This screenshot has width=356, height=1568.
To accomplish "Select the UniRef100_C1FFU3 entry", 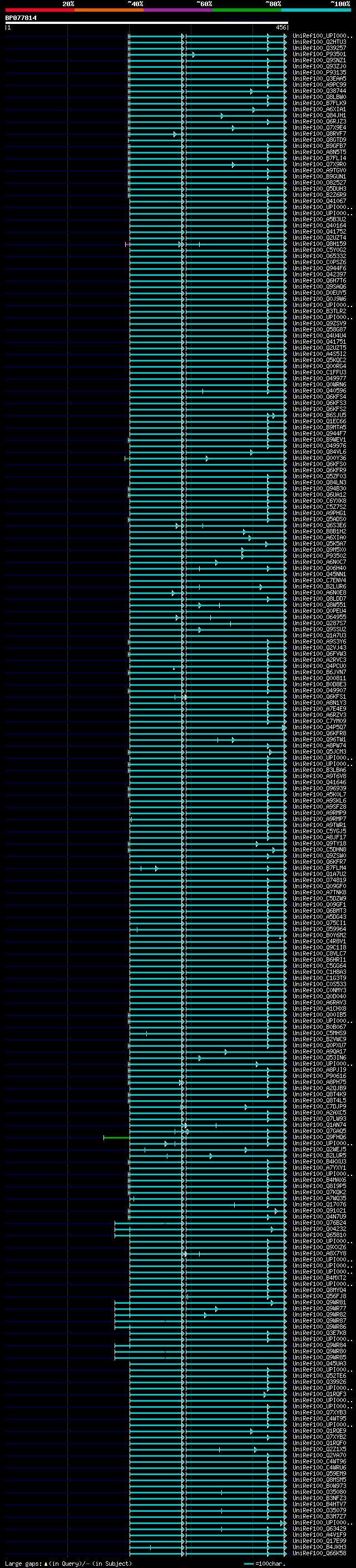I will 319,373.
